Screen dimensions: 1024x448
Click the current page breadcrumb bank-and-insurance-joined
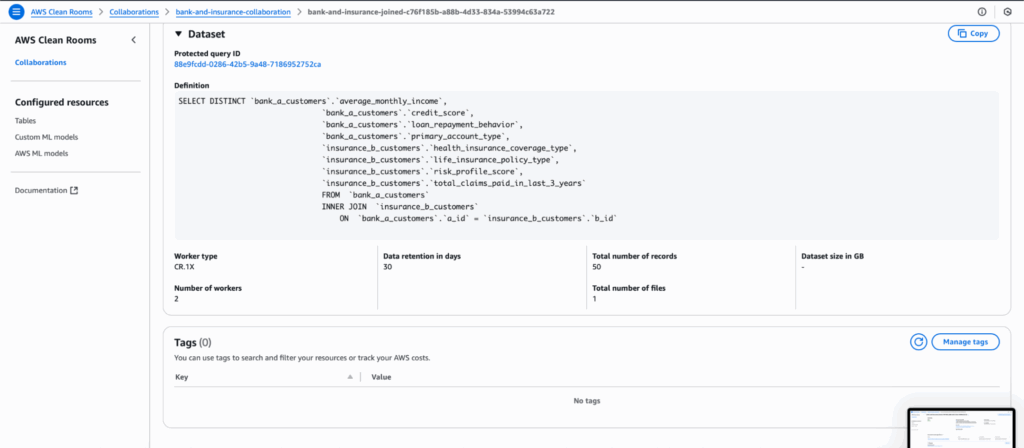click(x=431, y=12)
